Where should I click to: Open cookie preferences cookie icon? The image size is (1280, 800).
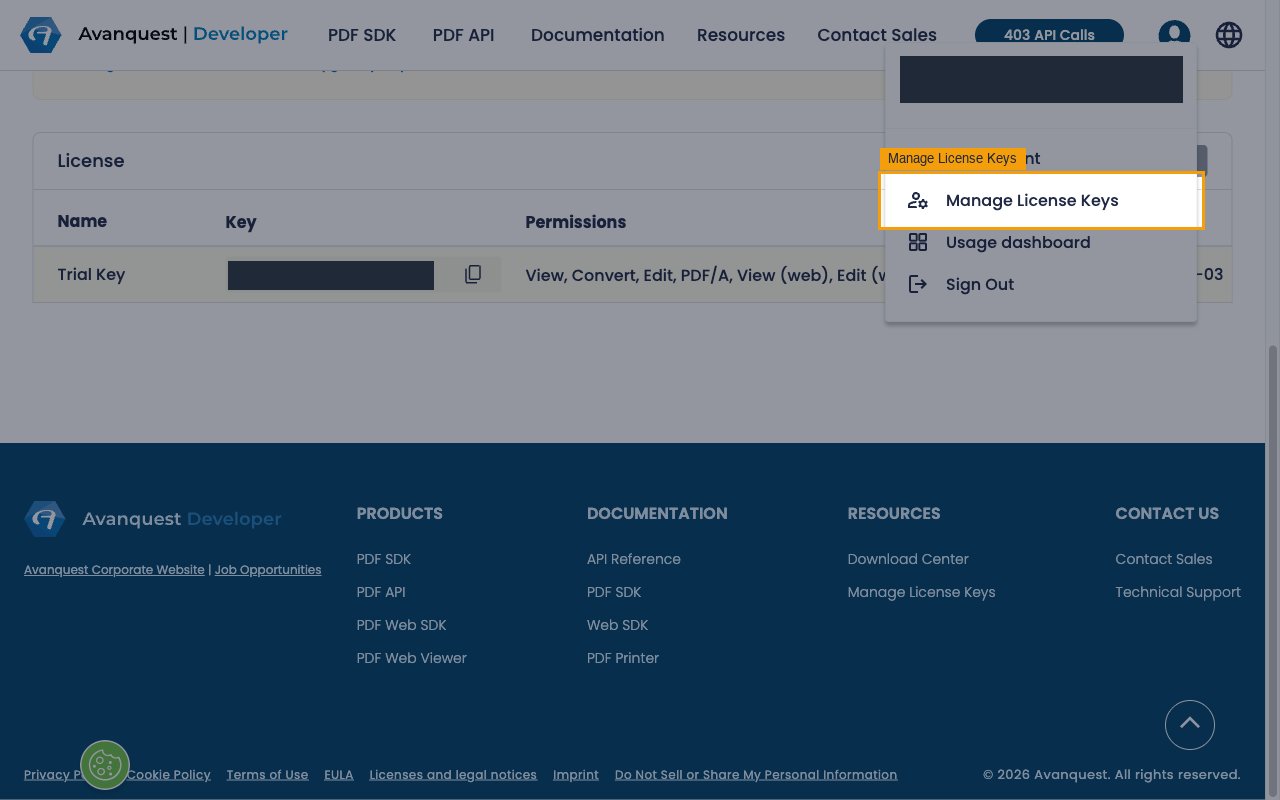point(105,765)
